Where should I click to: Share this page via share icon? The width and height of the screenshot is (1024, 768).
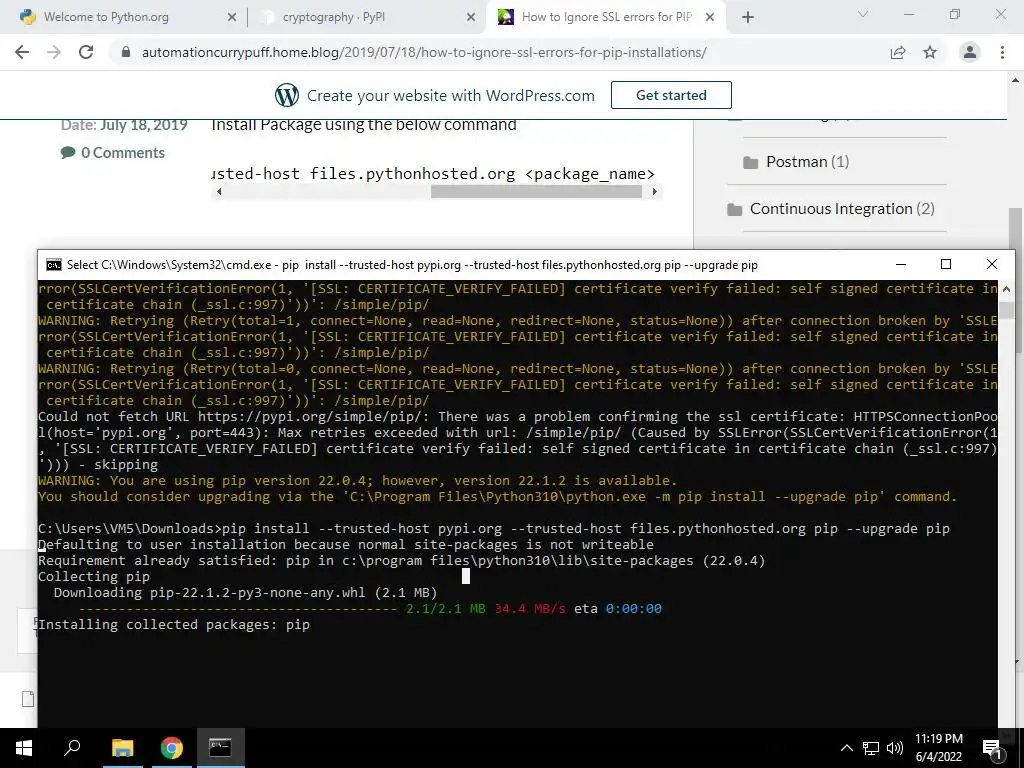coord(898,52)
